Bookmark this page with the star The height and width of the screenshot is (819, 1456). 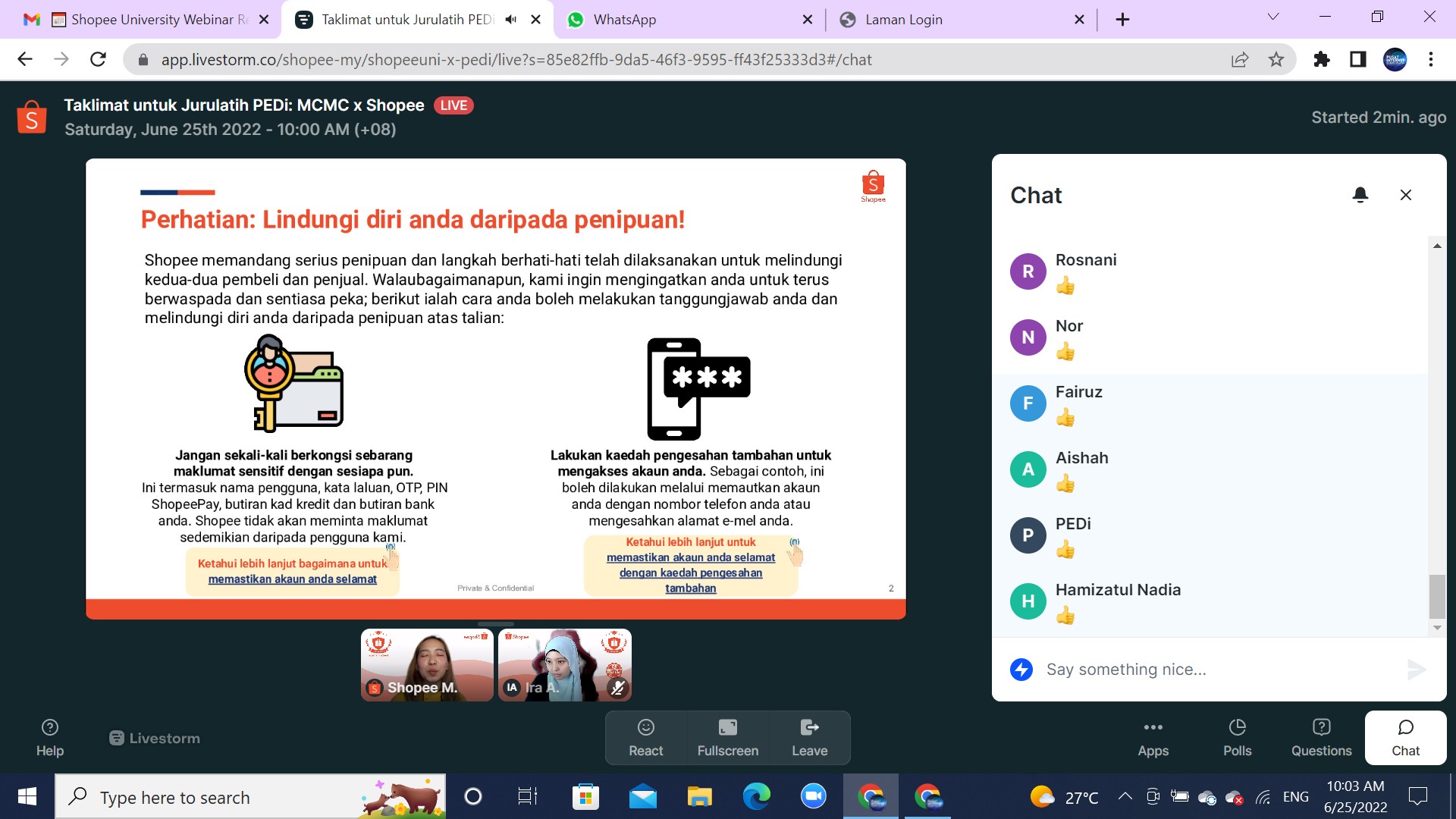tap(1276, 59)
